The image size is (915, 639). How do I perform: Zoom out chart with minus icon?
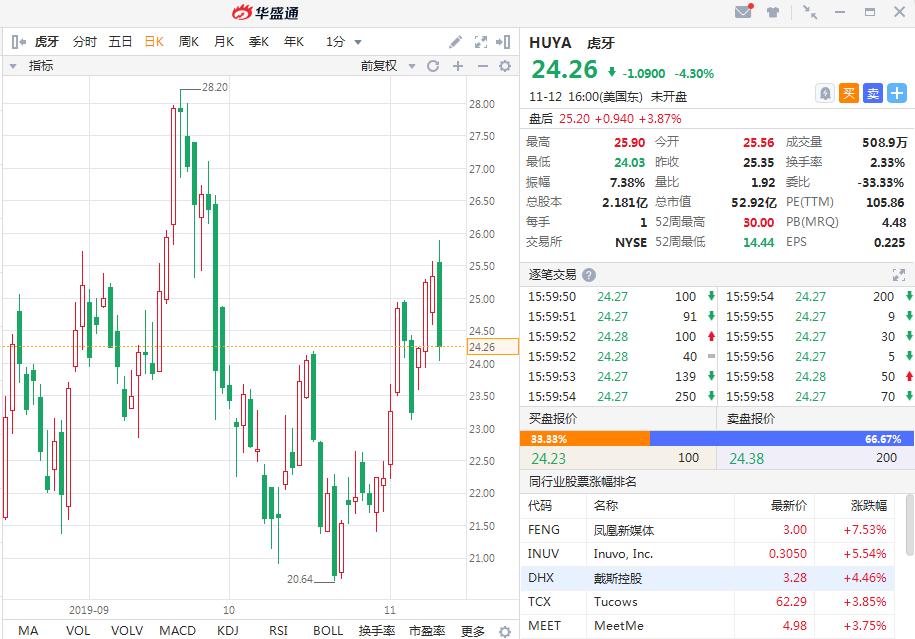[x=482, y=66]
